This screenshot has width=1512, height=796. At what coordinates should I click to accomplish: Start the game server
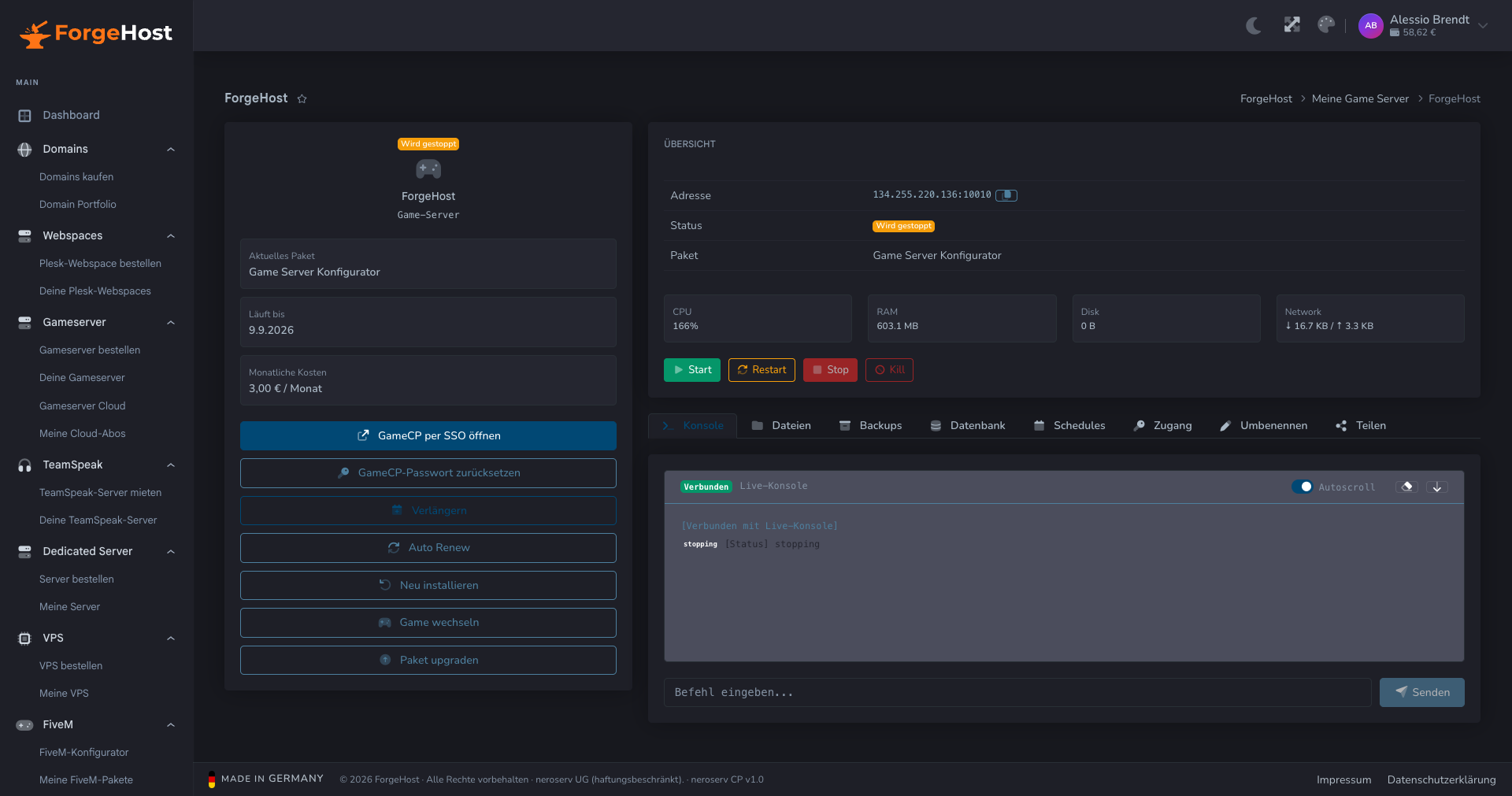692,370
